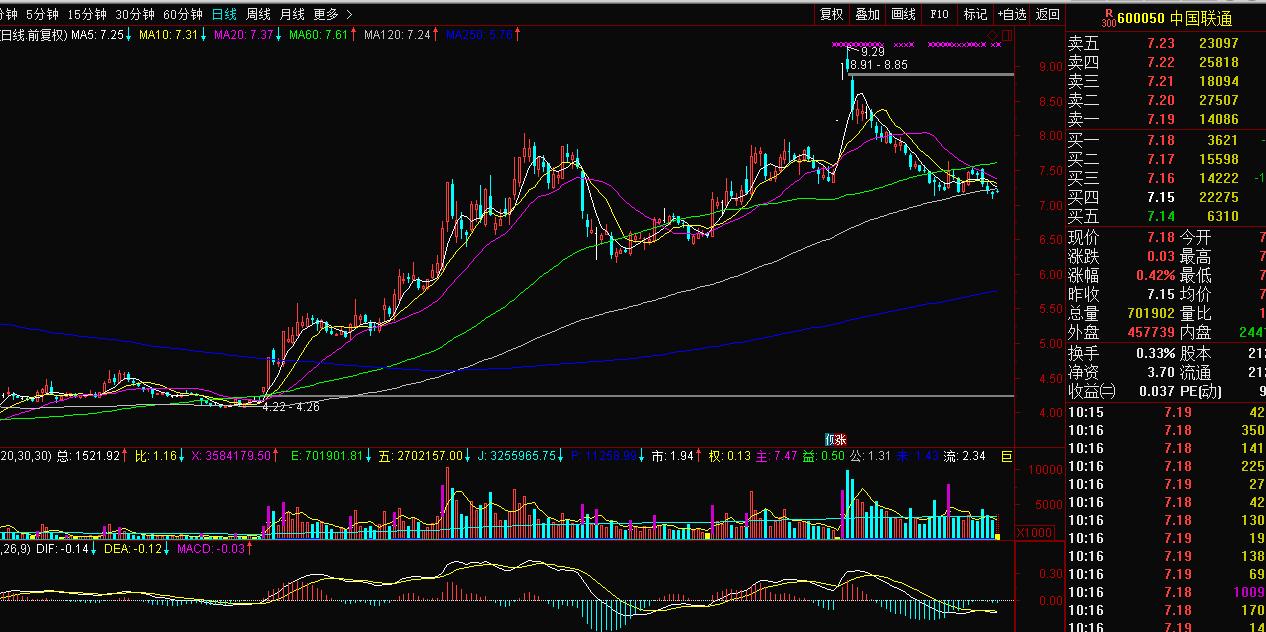Select the MA250 blue indicator label

coord(479,35)
